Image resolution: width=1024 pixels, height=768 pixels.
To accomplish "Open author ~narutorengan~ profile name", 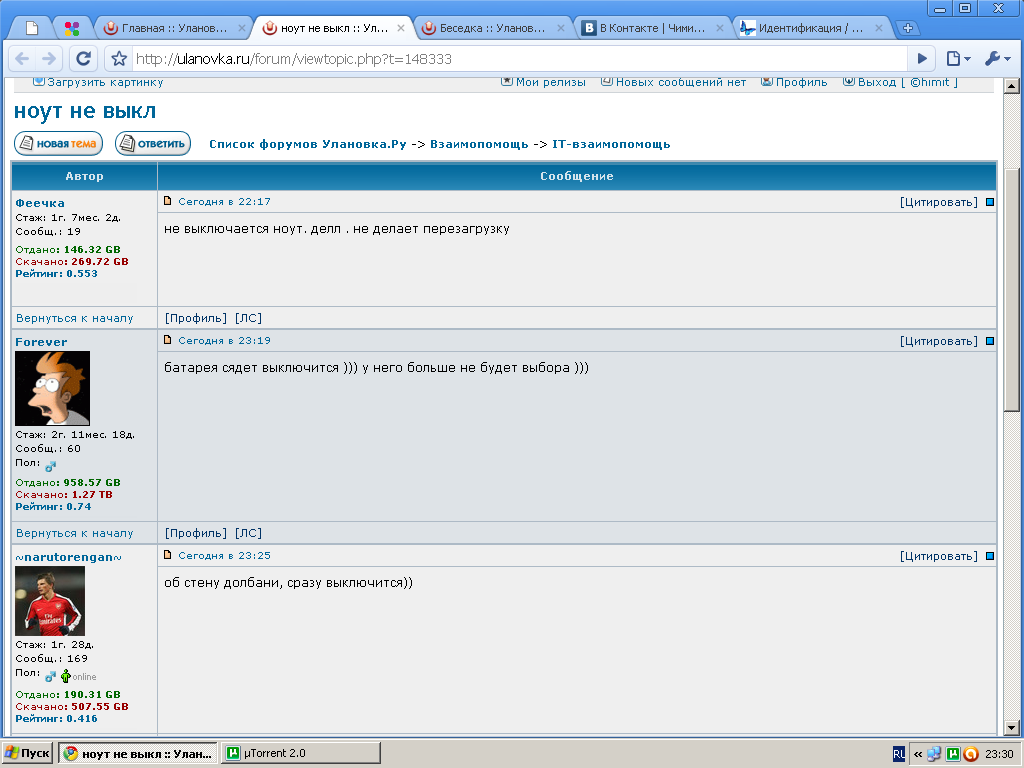I will tap(69, 557).
